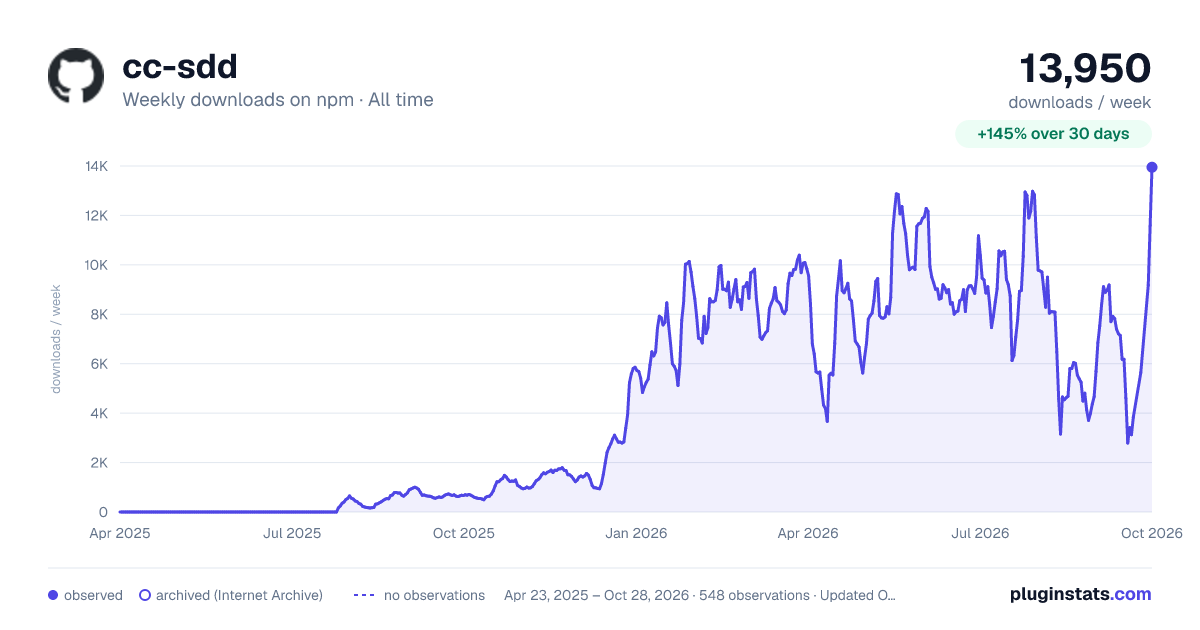Click the 8K y-axis label
This screenshot has height=630, width=1200.
(98, 315)
